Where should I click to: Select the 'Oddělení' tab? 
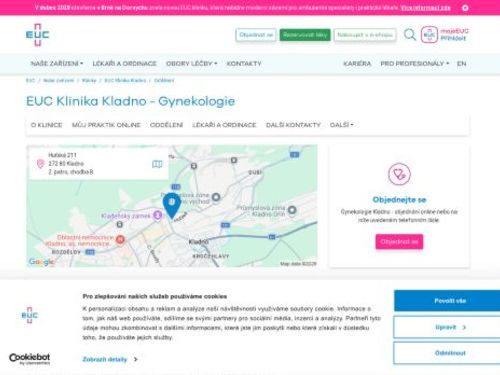[166, 125]
